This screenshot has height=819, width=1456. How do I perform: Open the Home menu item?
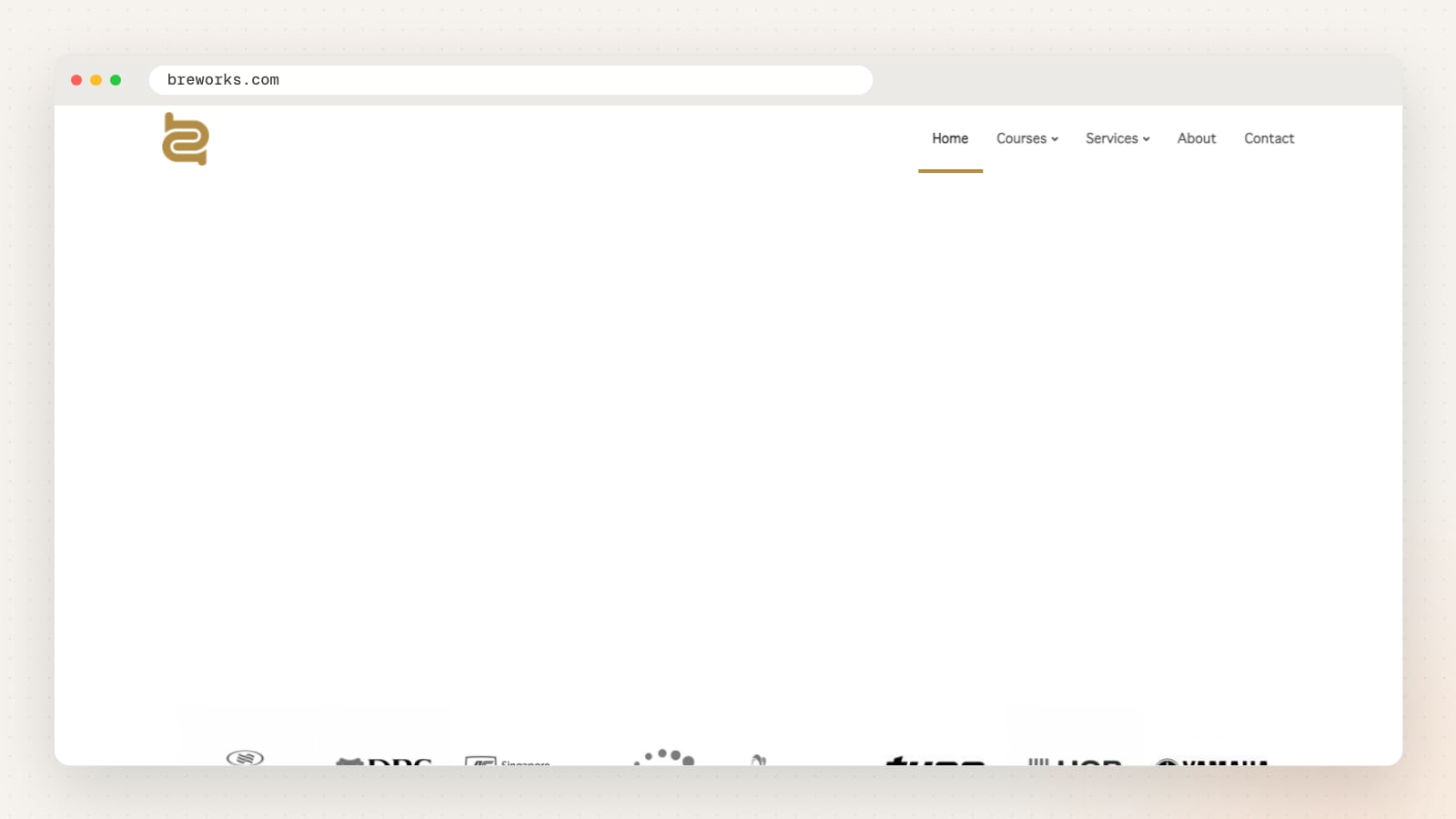click(x=950, y=138)
